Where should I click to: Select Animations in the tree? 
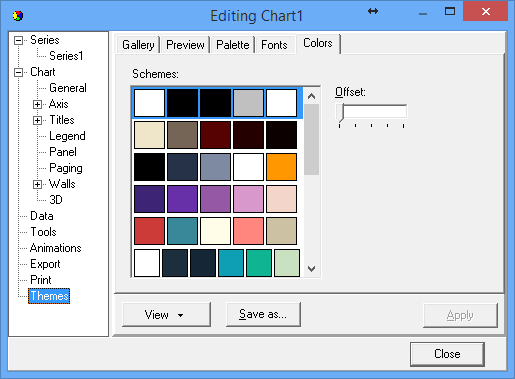coord(56,248)
